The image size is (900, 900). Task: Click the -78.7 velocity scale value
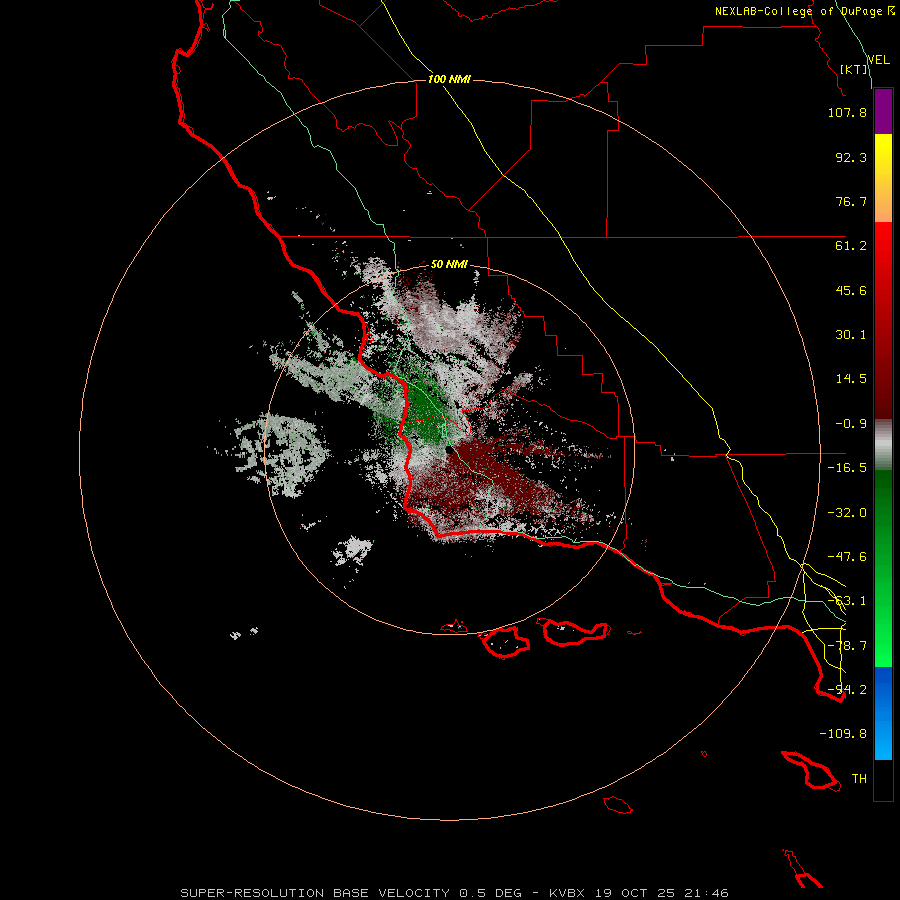pos(847,646)
